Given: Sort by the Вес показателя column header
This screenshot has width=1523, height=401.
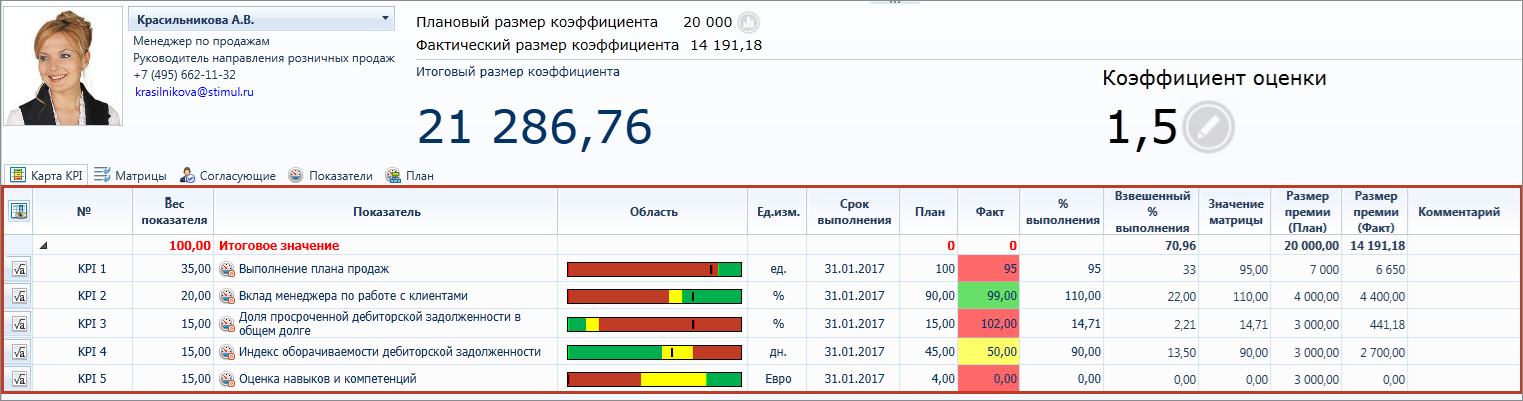Looking at the screenshot, I should coord(174,211).
